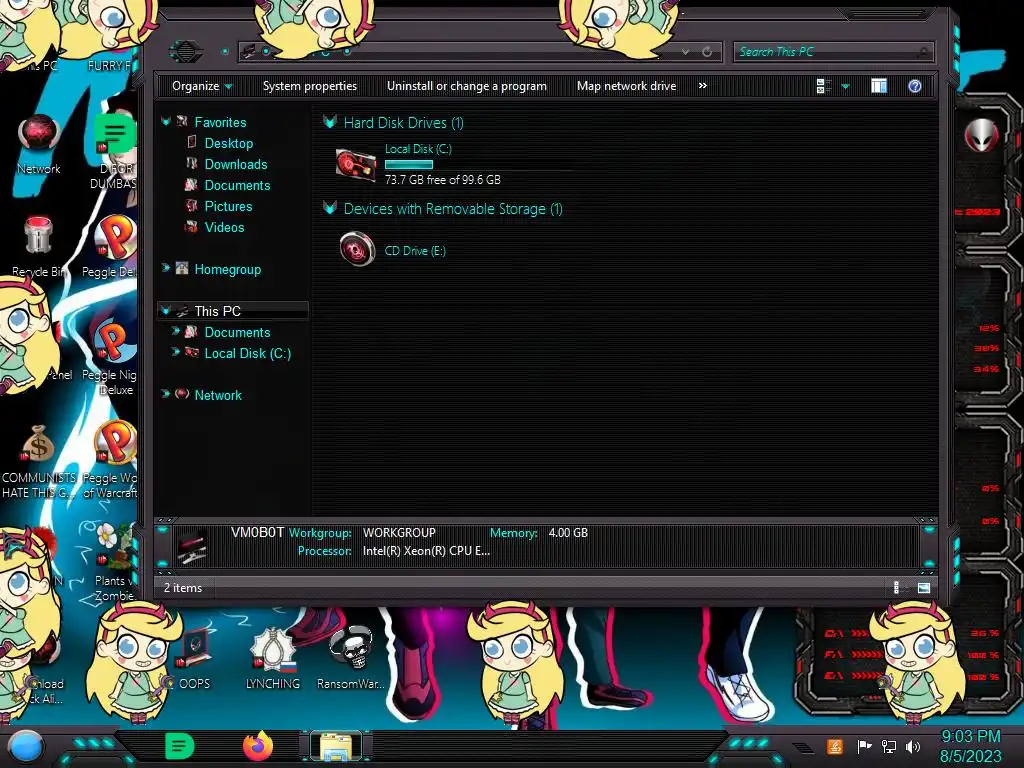
Task: Open the OOPS desktop shortcut
Action: tap(195, 658)
